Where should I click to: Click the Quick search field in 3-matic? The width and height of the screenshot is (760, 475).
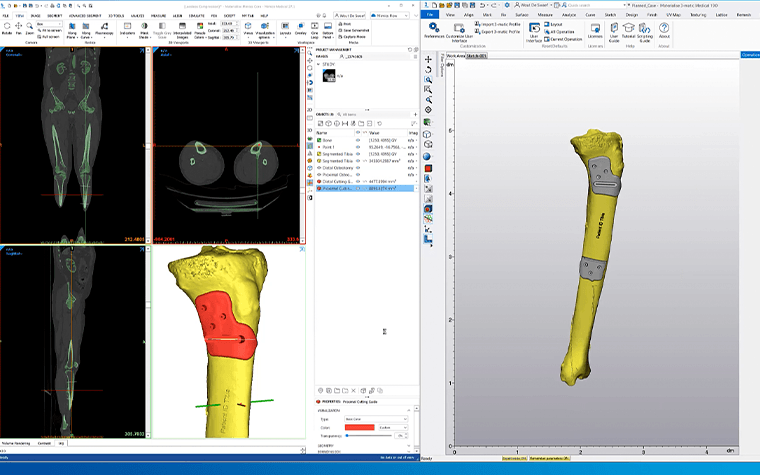tap(592, 5)
